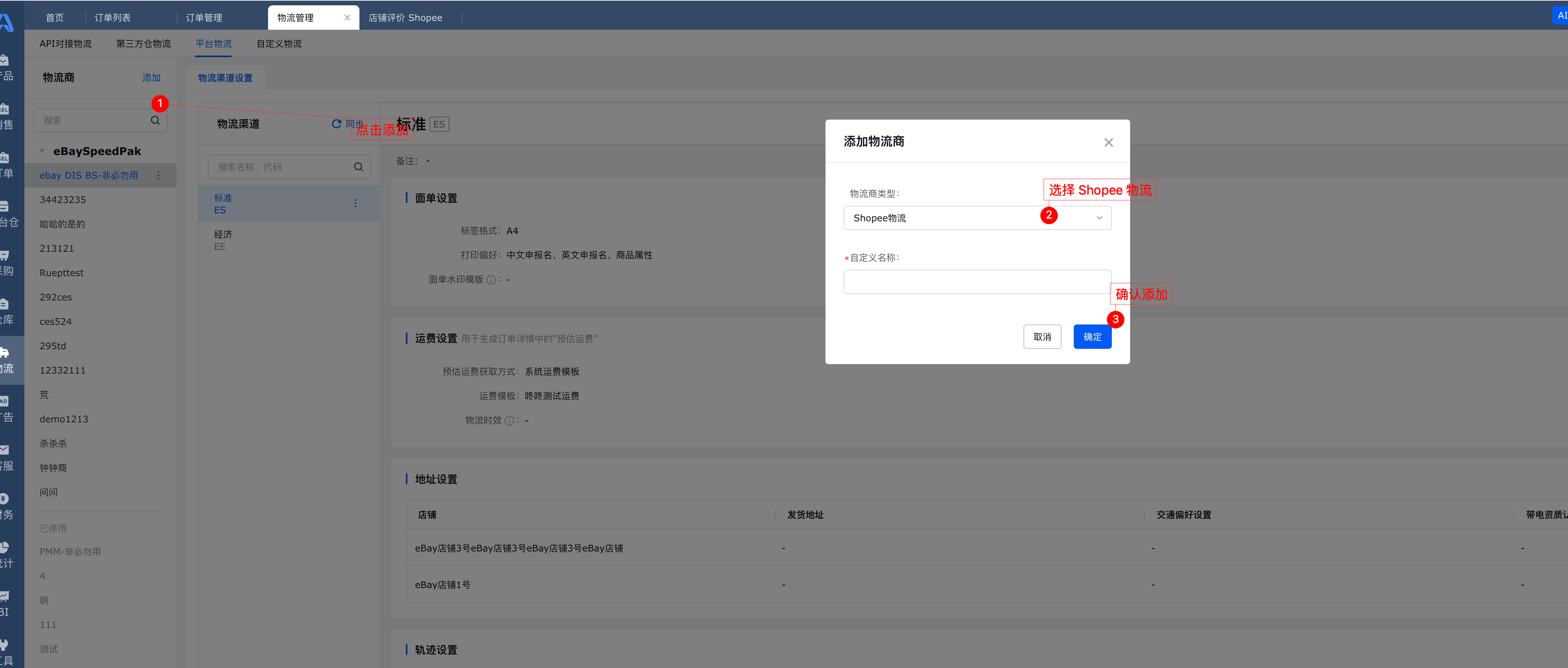Switch to the 订单管理 tab
This screenshot has width=1568, height=668.
coord(204,18)
